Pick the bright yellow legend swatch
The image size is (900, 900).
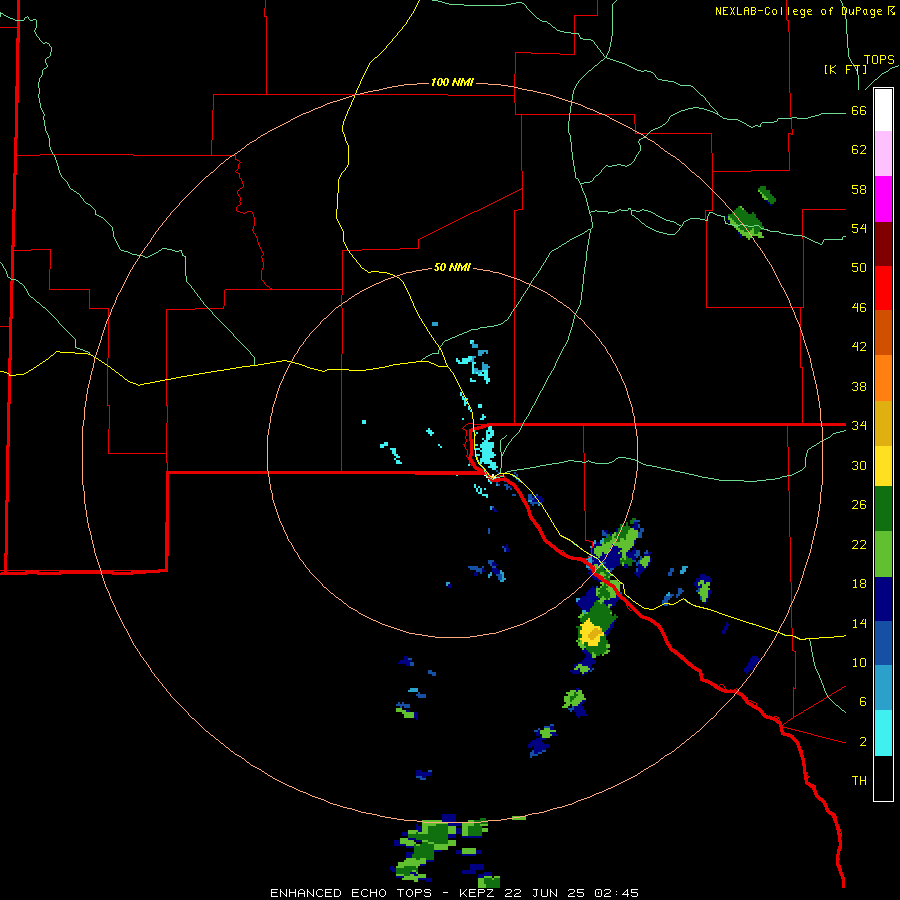click(x=883, y=465)
